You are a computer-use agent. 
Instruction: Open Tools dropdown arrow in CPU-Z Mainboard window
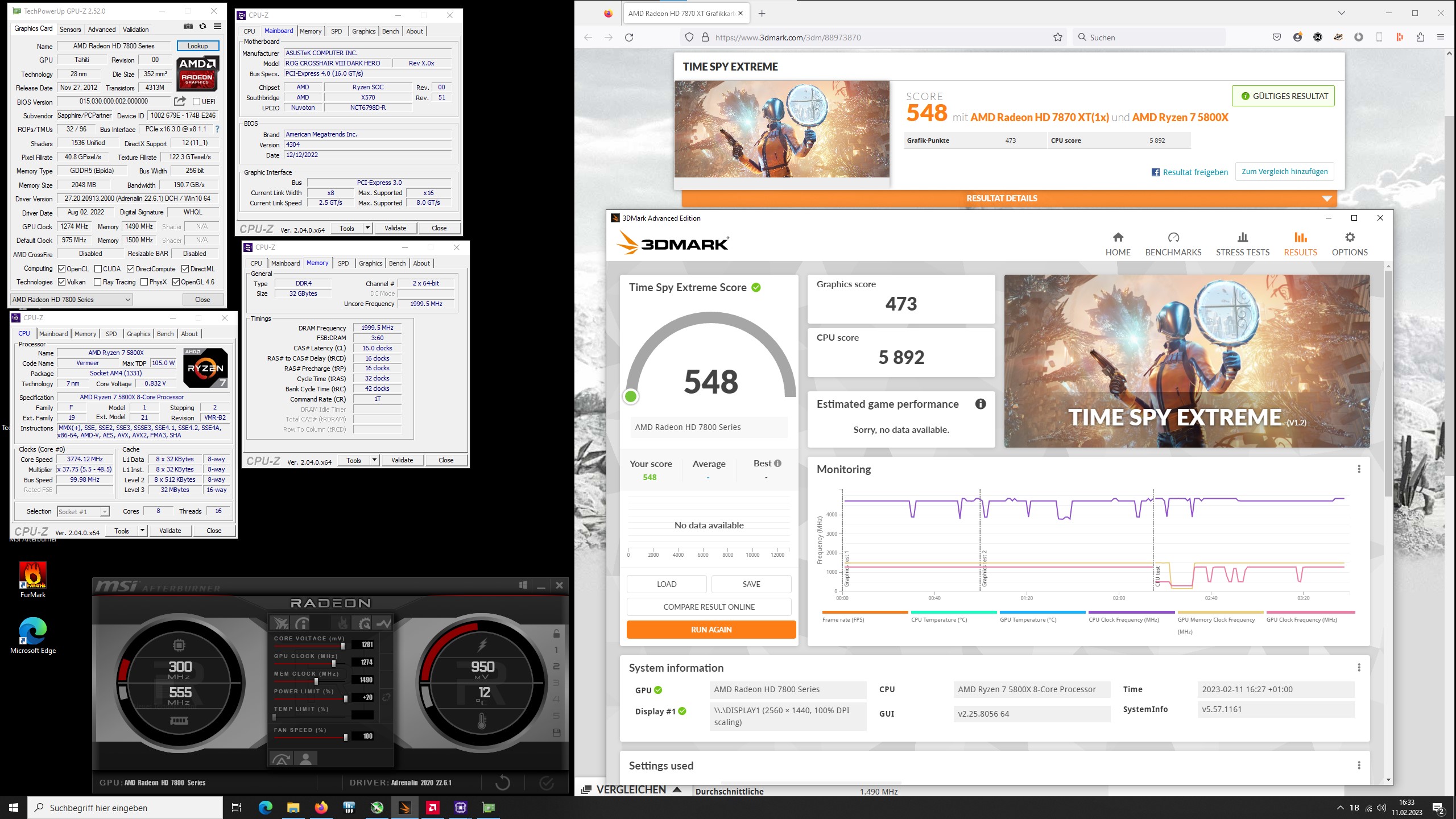[367, 228]
